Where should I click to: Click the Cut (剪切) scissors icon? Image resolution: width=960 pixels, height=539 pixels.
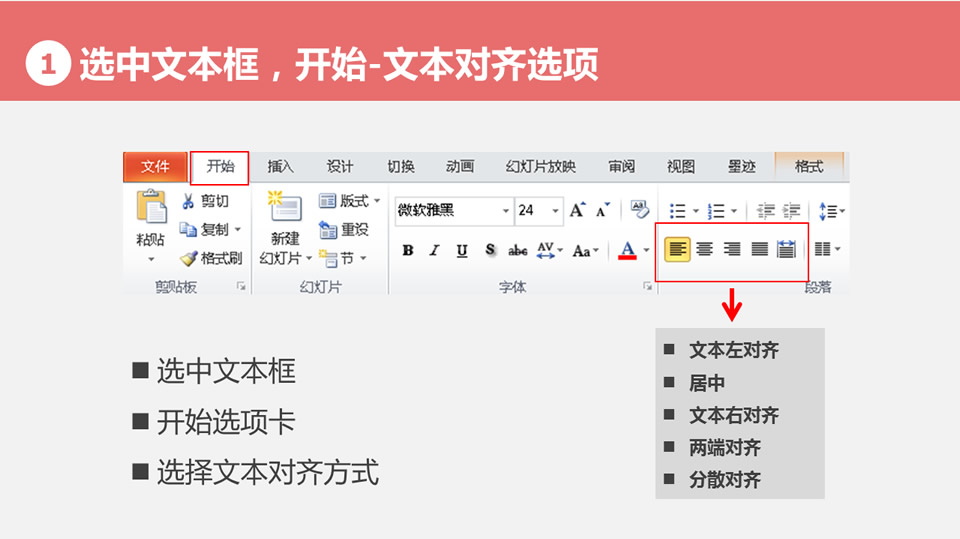[x=188, y=201]
